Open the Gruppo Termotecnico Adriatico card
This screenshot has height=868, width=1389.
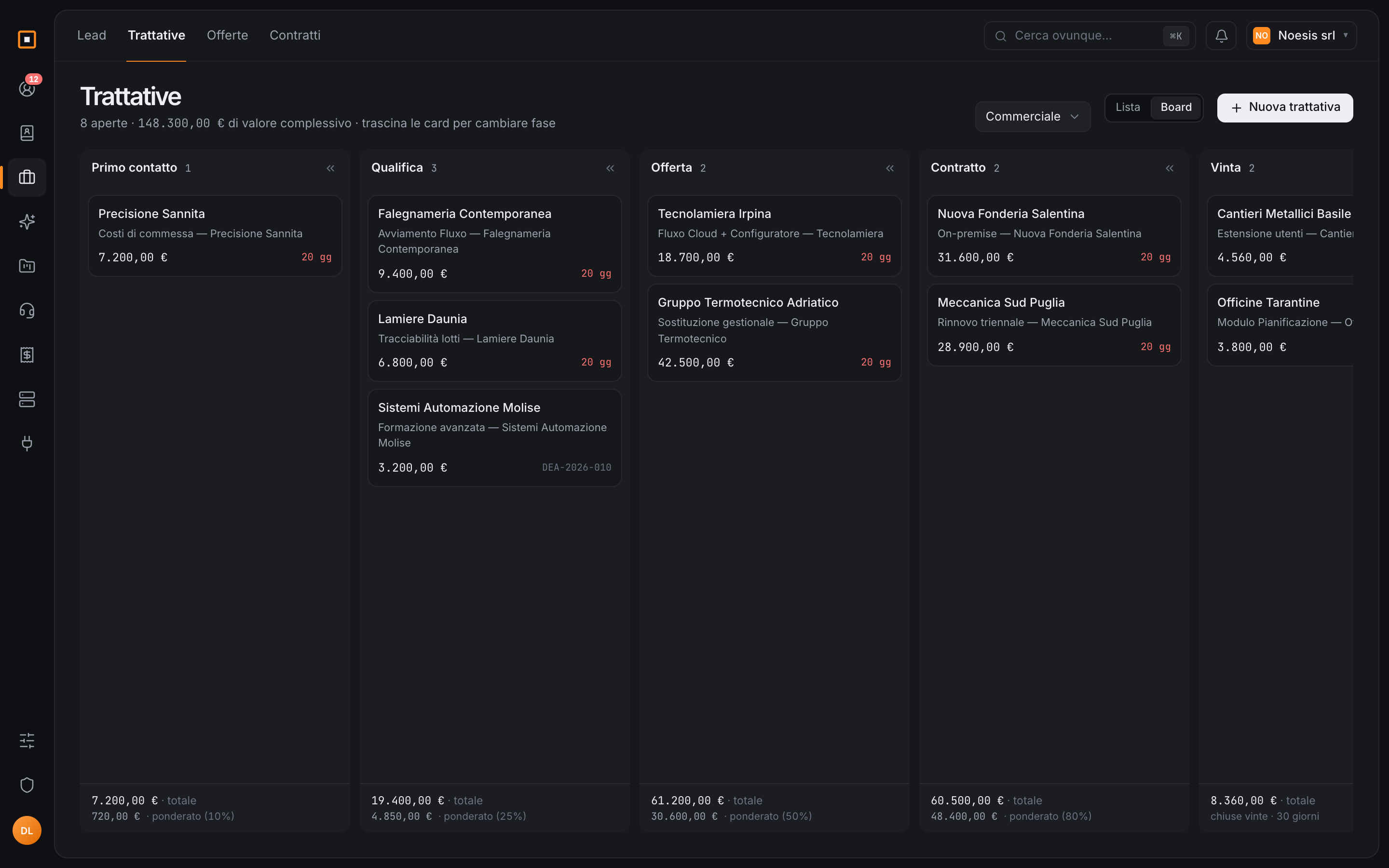pos(774,333)
